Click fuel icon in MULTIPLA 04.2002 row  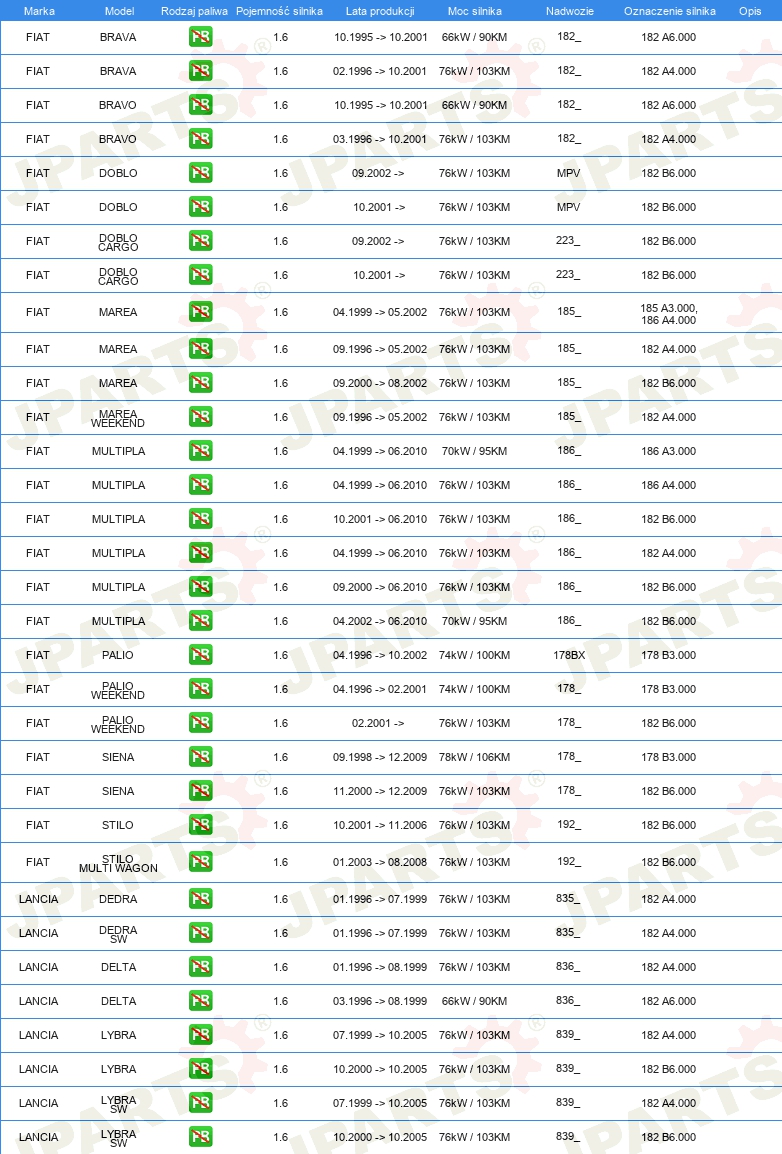[200, 620]
